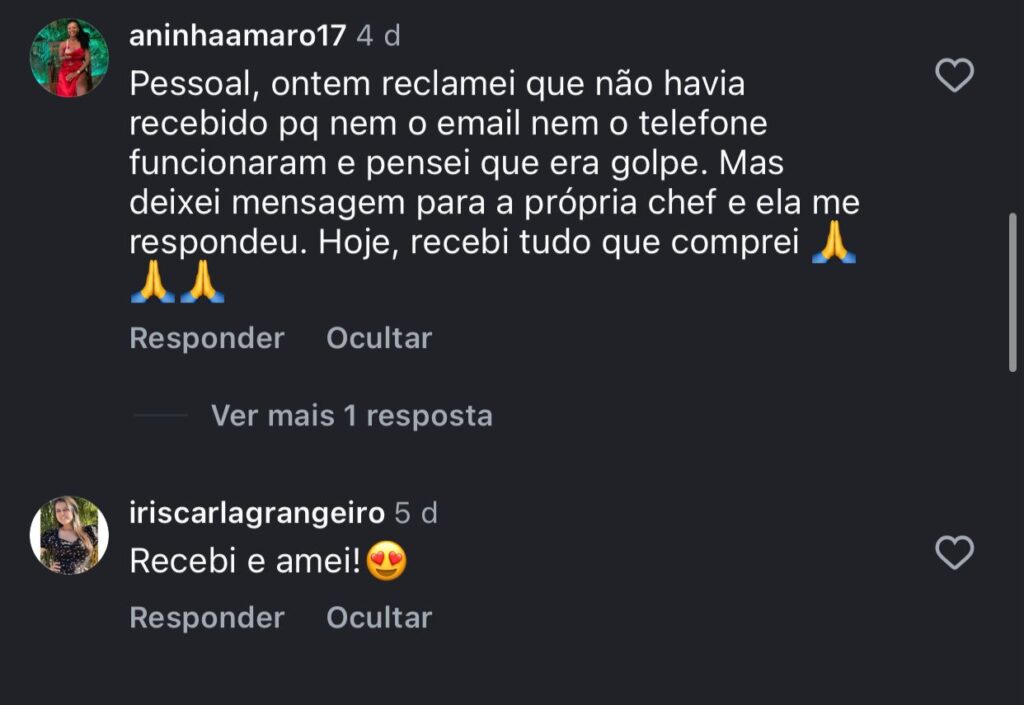
Task: Open the iriscarlagrangeiro username link
Action: [x=257, y=513]
